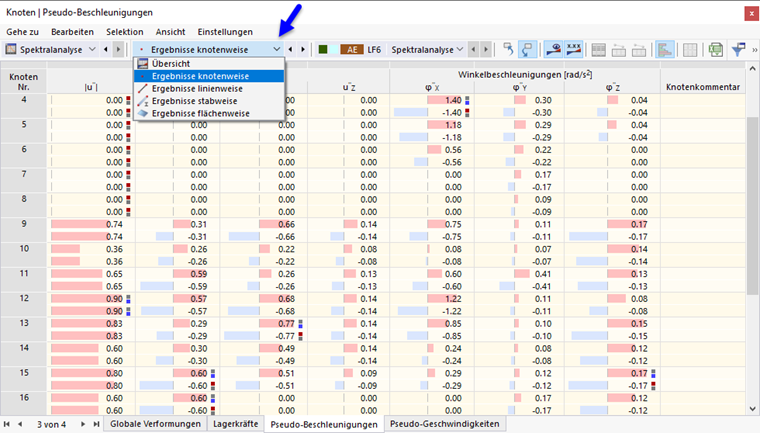Select Übersicht from the dropdown list
The width and height of the screenshot is (760, 433).
point(209,64)
